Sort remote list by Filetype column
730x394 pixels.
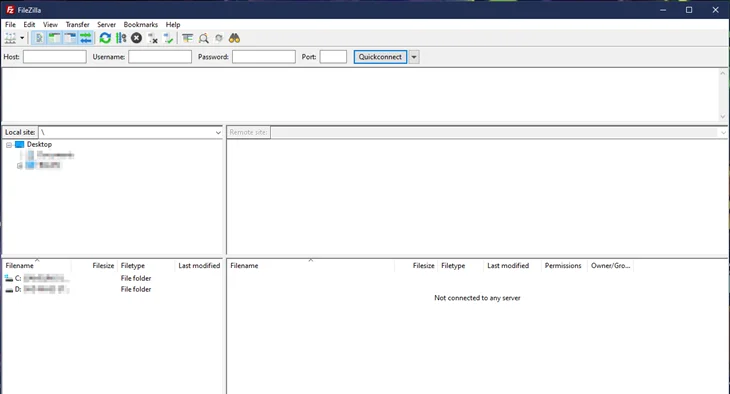[x=460, y=265]
